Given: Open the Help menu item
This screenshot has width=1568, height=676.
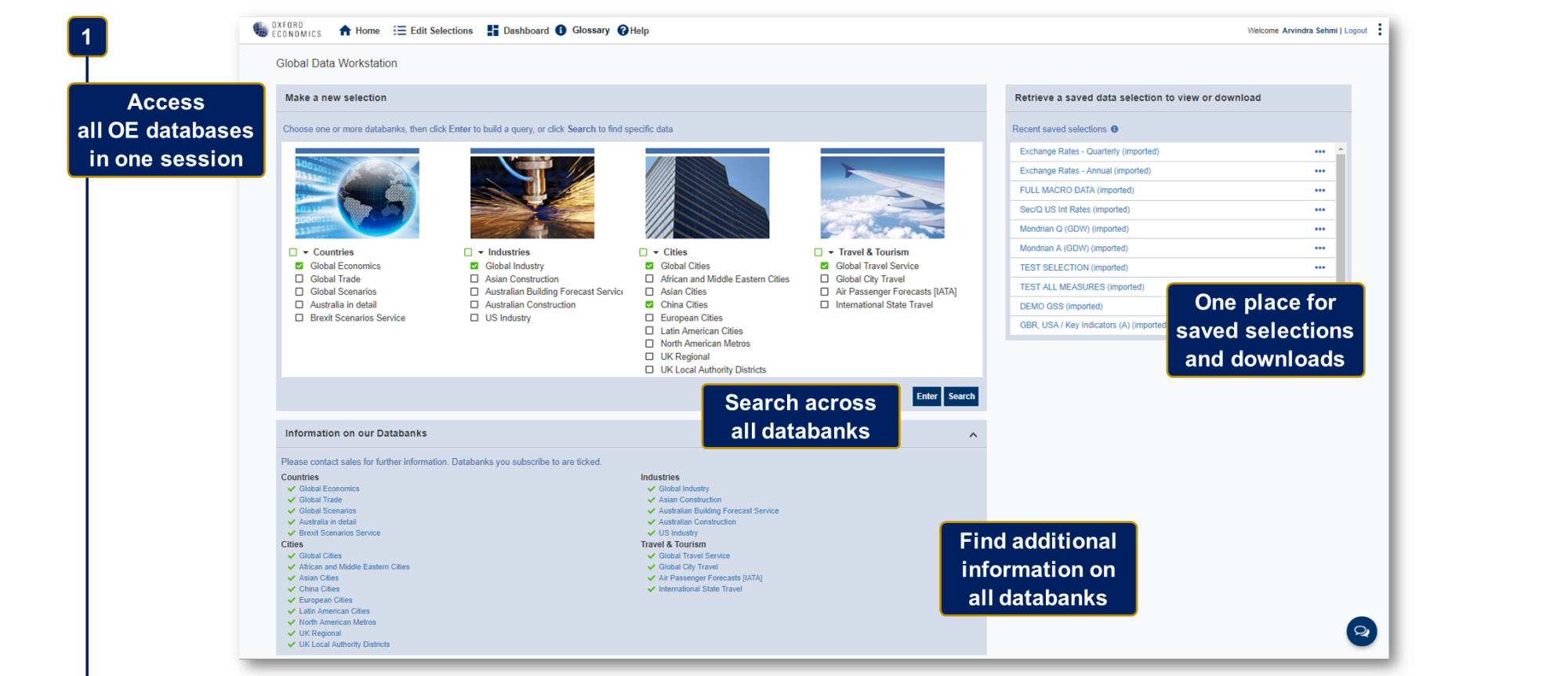Looking at the screenshot, I should click(640, 31).
